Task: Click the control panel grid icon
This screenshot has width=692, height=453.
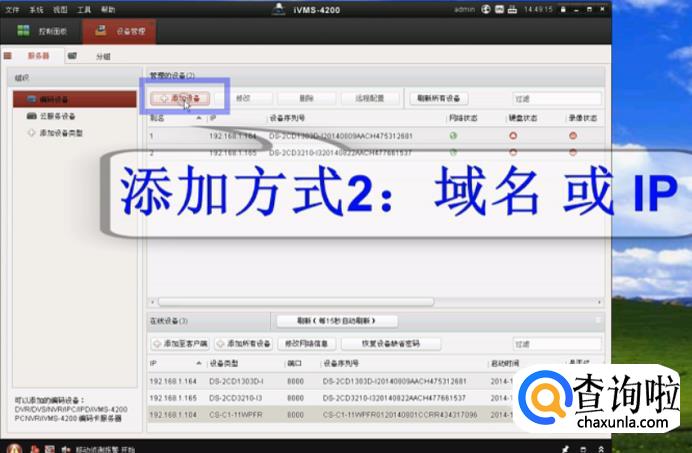Action: 23,30
